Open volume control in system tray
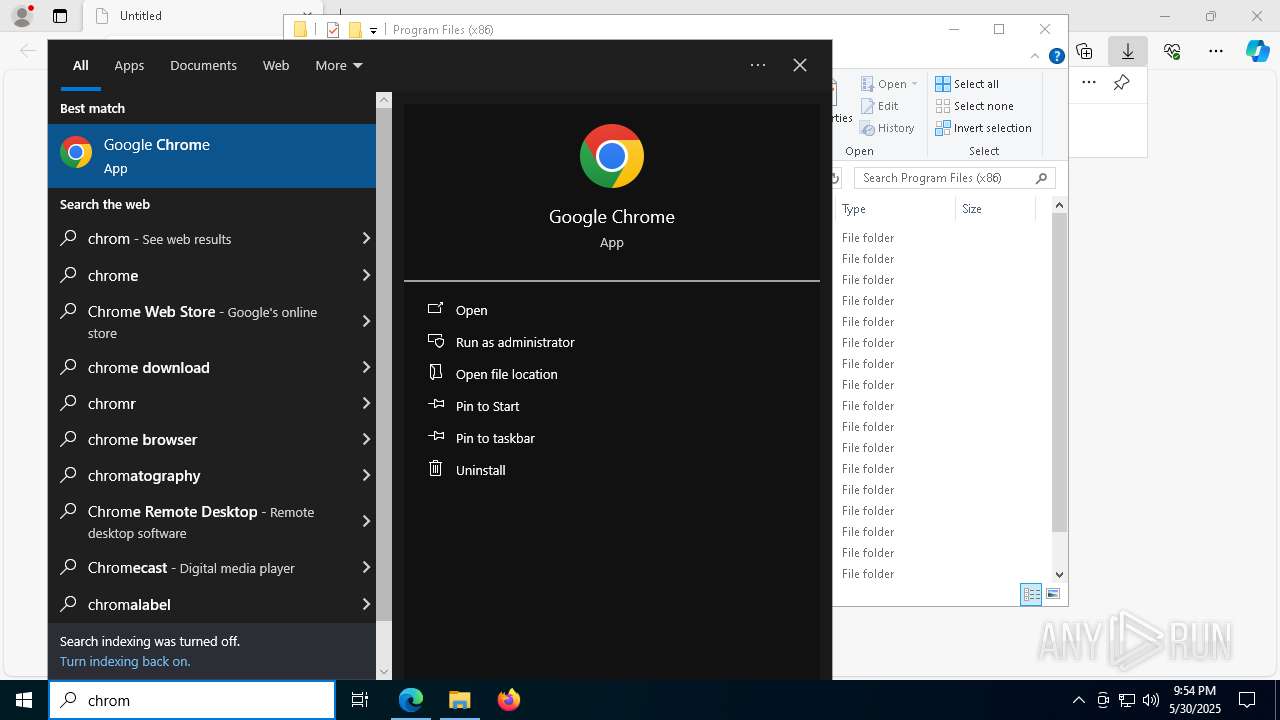1280x720 pixels. 1150,700
